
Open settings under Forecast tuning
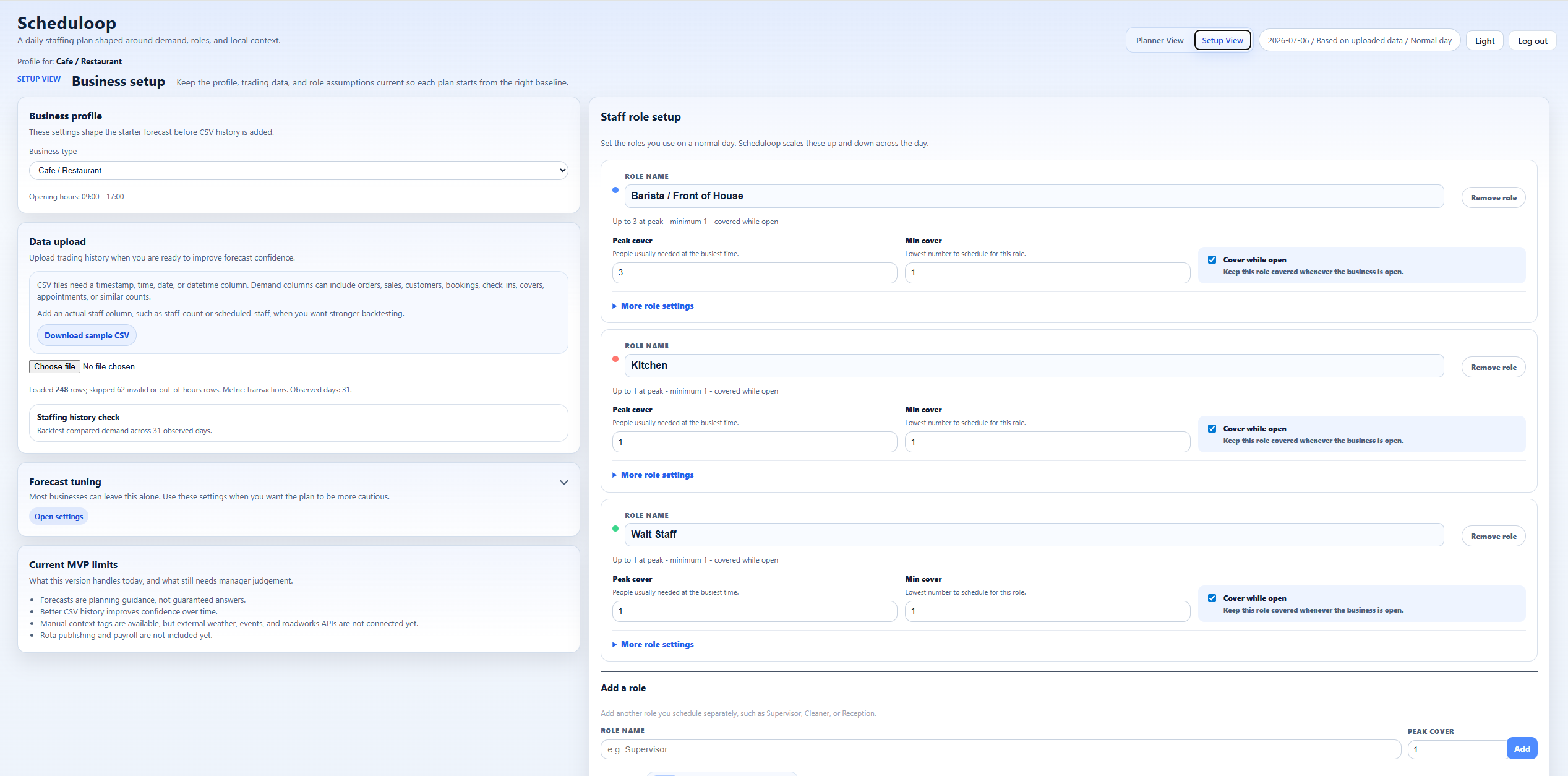pyautogui.click(x=59, y=517)
